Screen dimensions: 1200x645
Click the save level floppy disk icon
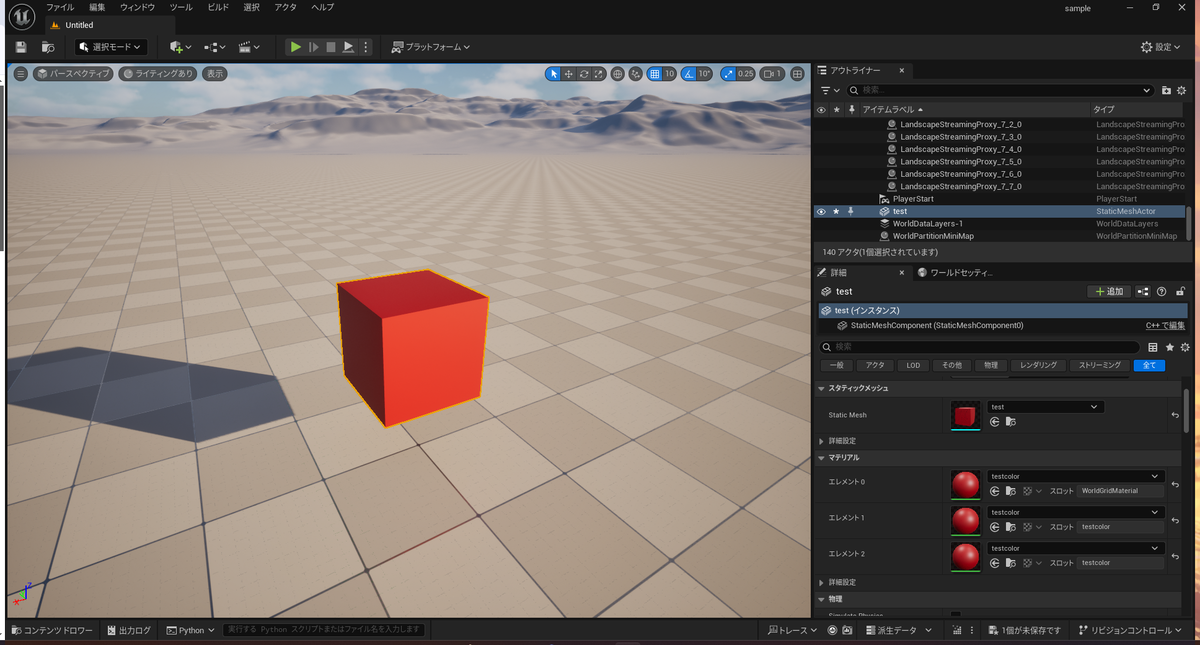pos(21,47)
